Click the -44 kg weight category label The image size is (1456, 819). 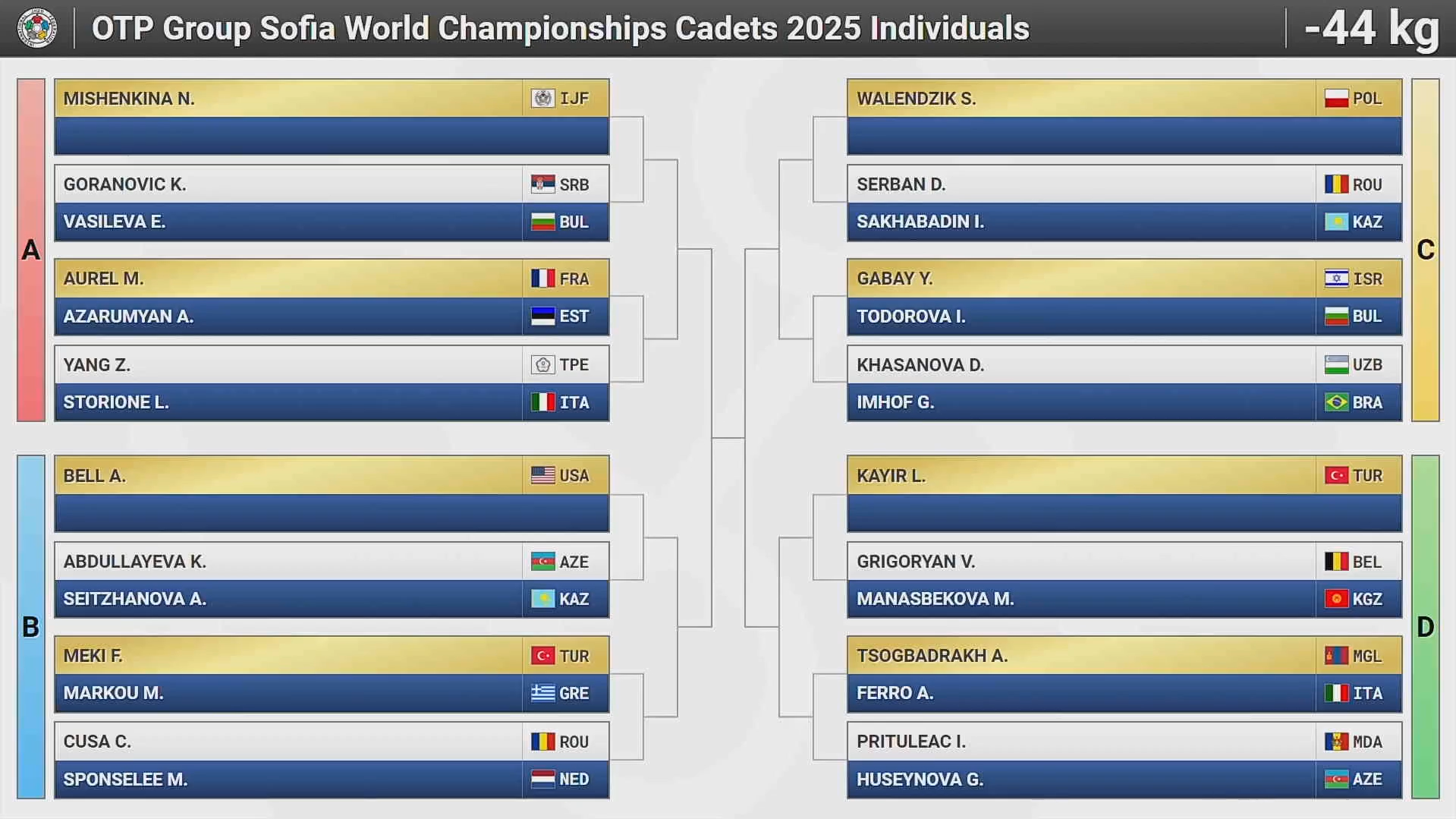pyautogui.click(x=1371, y=29)
